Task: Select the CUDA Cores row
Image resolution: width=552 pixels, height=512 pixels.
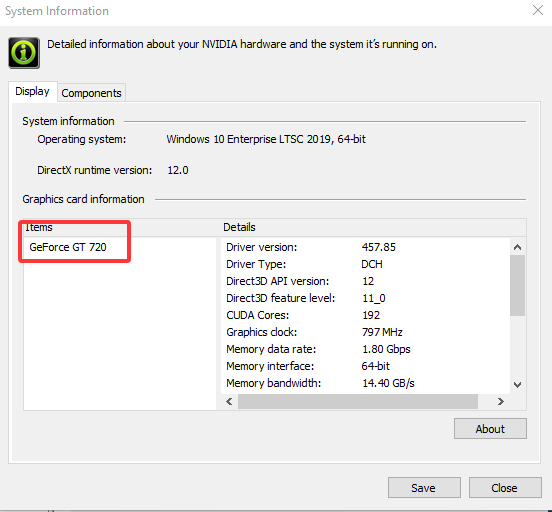Action: click(x=365, y=315)
